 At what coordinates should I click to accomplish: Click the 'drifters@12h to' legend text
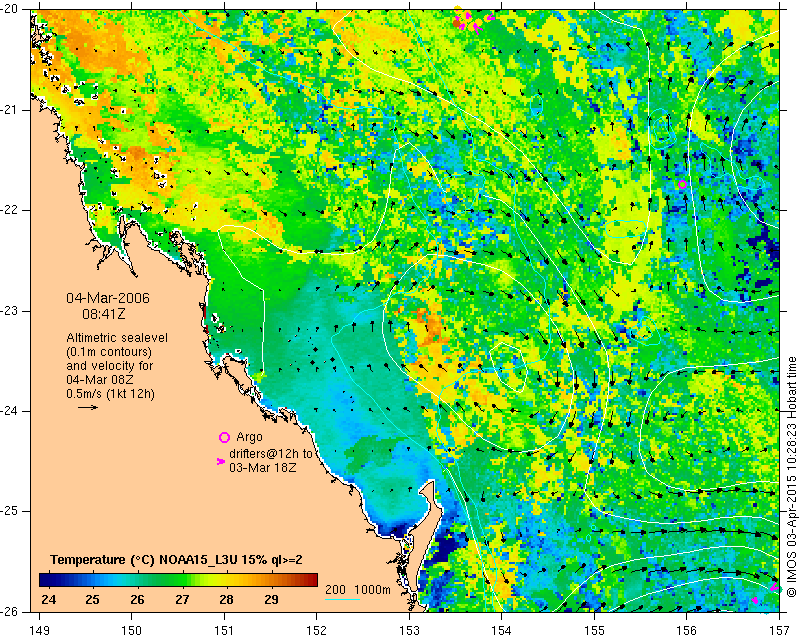click(x=270, y=454)
